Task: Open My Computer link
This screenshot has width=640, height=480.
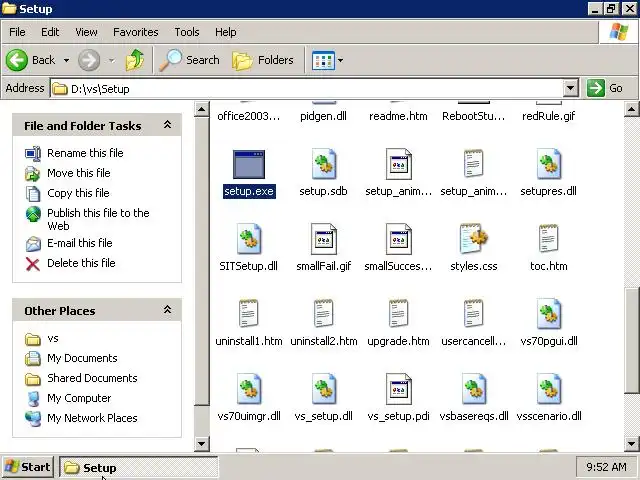Action: pos(79,398)
